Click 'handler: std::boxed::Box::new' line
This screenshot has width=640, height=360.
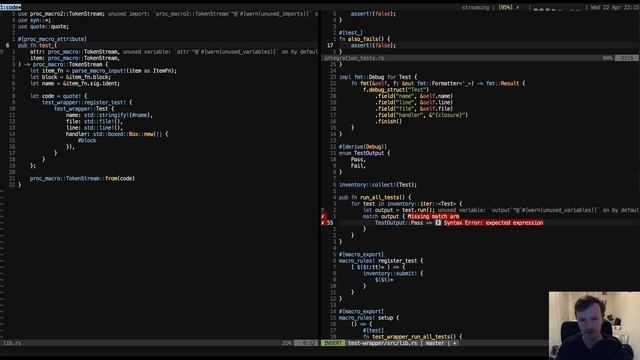pyautogui.click(x=117, y=134)
